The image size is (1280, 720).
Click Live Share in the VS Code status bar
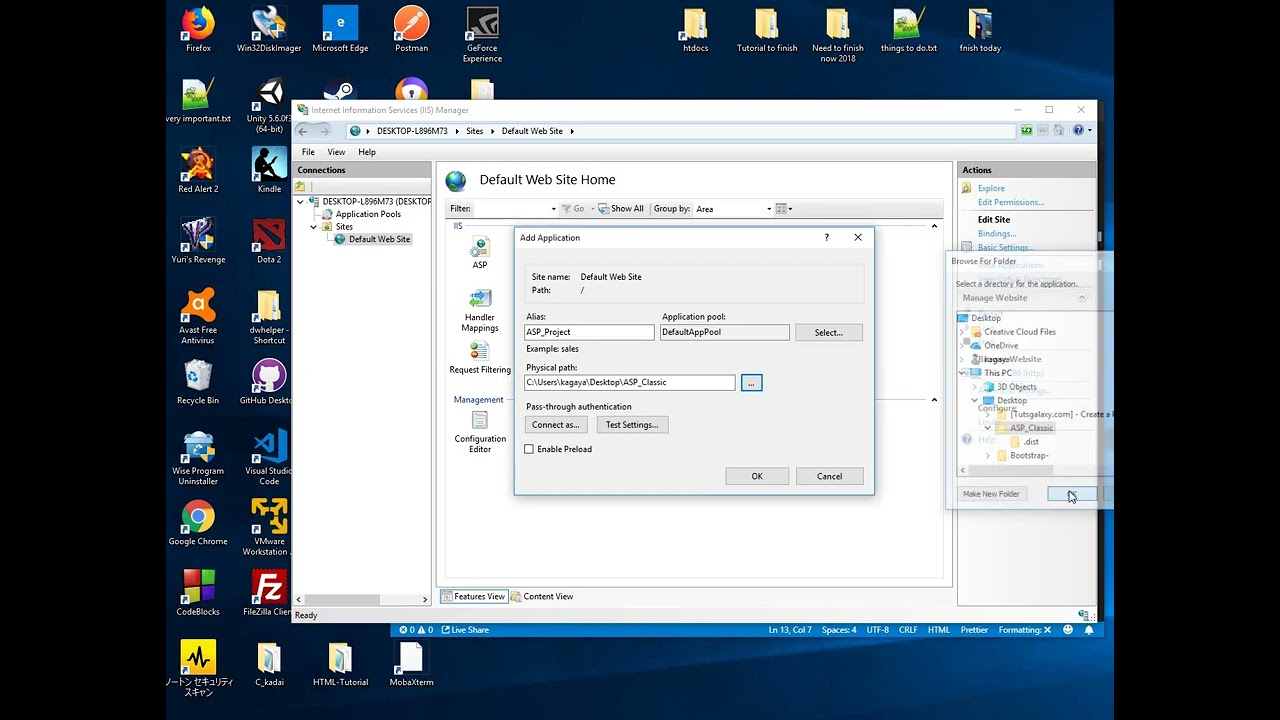tap(466, 630)
